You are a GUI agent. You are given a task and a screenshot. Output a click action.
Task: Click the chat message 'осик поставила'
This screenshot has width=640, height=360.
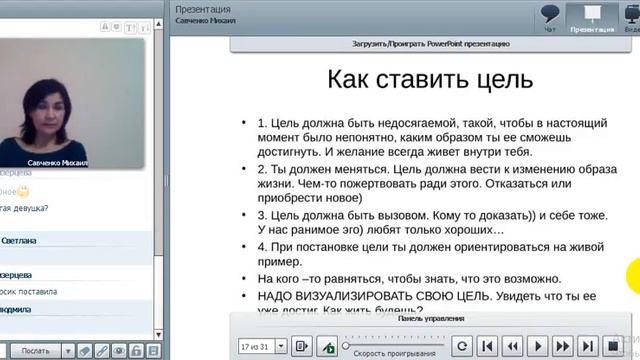click(x=29, y=291)
